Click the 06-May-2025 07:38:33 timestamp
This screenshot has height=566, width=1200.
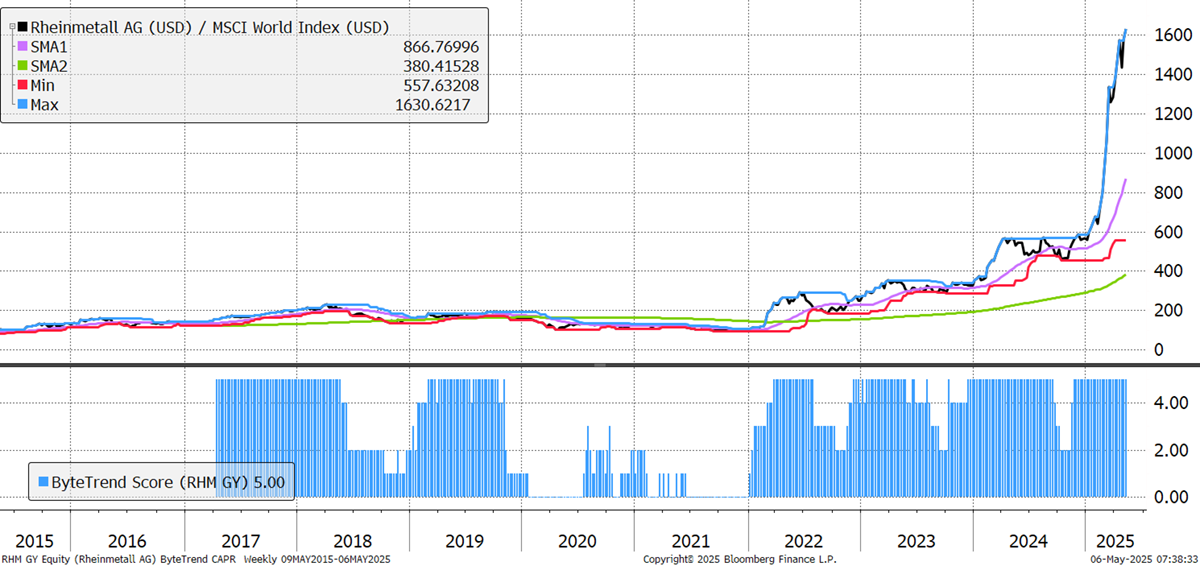(x=1142, y=559)
